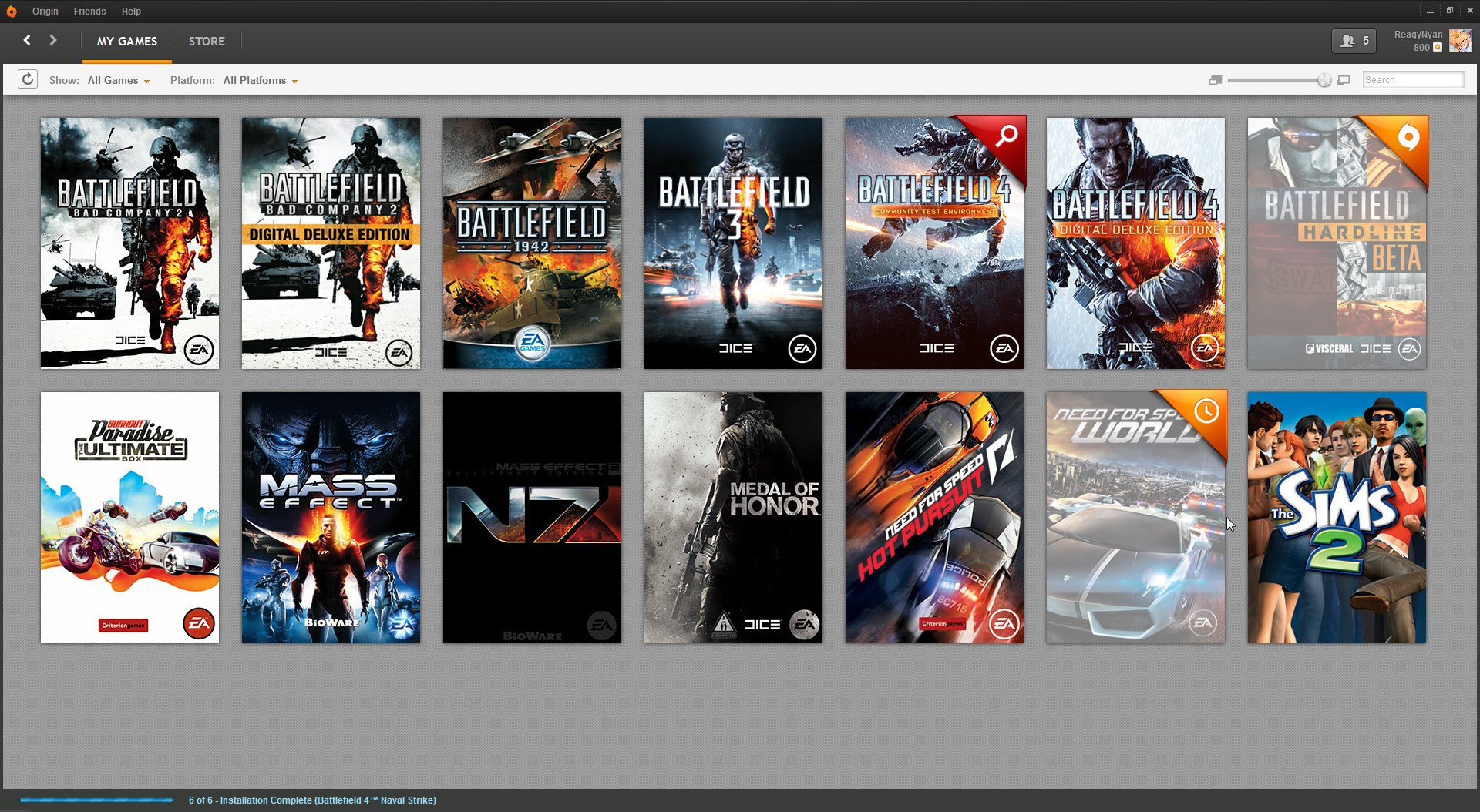Click the Origin badge on Battlefield Hardline Beta

coord(1408,138)
